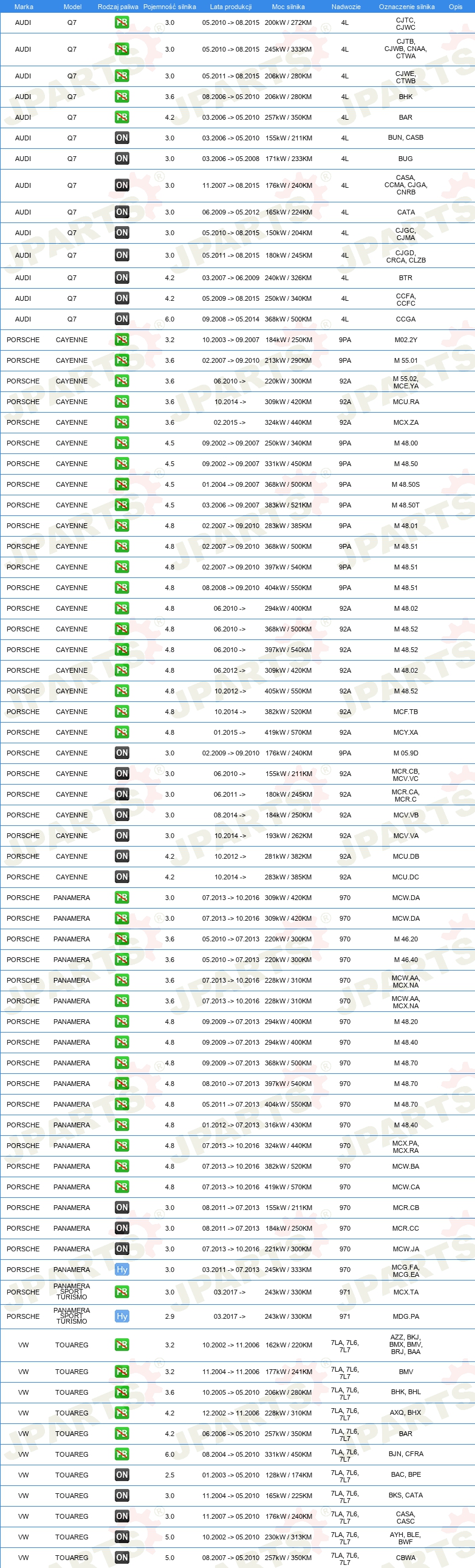The image size is (475, 1568).
Task: Select production years '09.2008 -> 05.2014'
Action: click(x=230, y=320)
